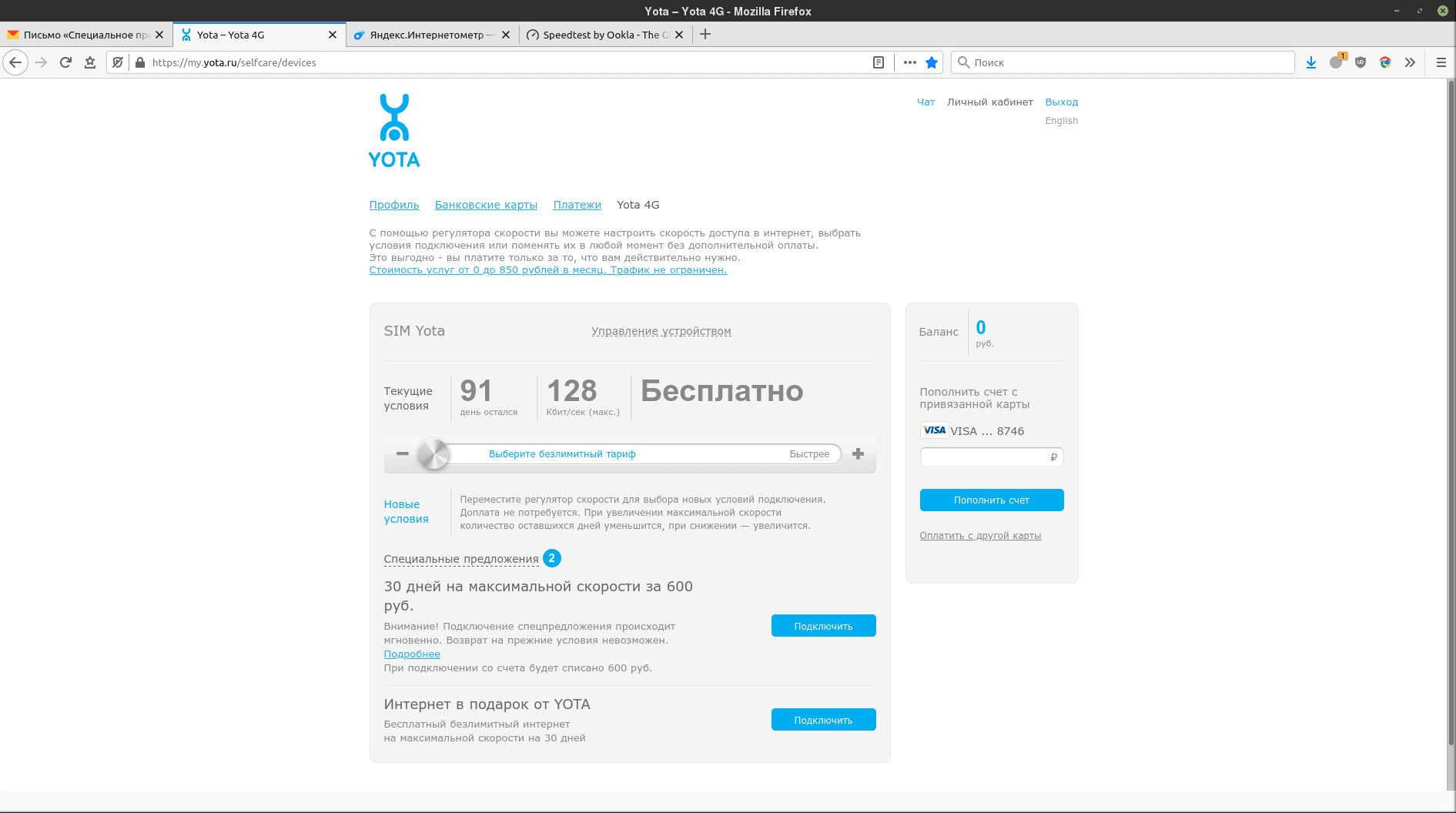Screen dimensions: 1456x813
Task: Switch site language to English
Action: coord(1062,121)
